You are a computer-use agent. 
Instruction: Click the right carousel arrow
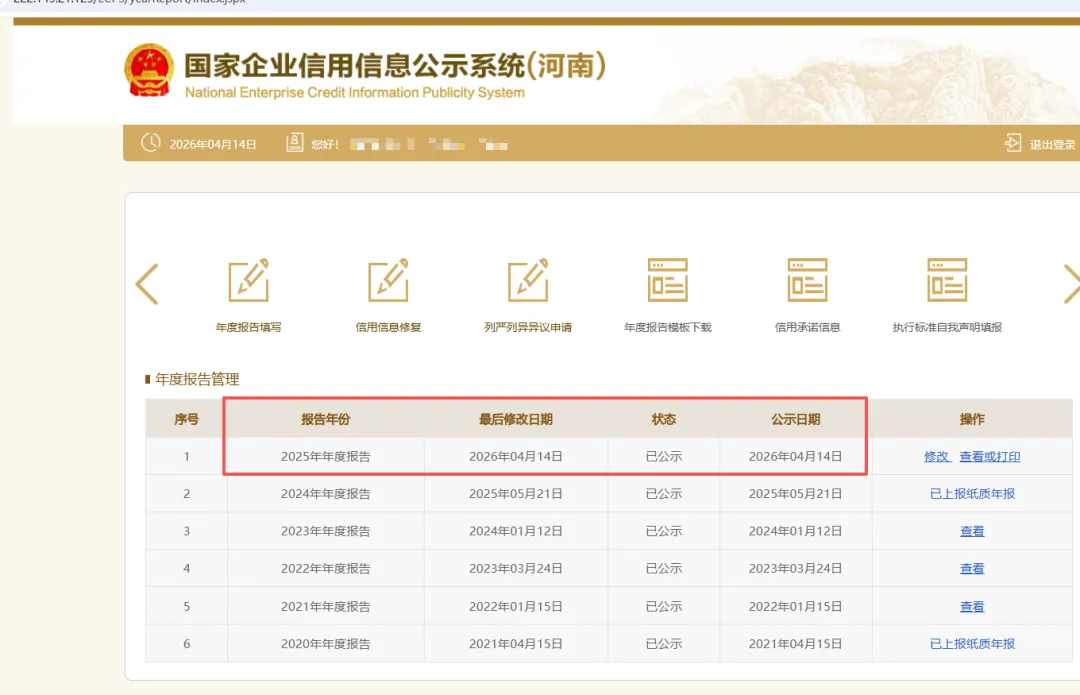pos(1072,284)
